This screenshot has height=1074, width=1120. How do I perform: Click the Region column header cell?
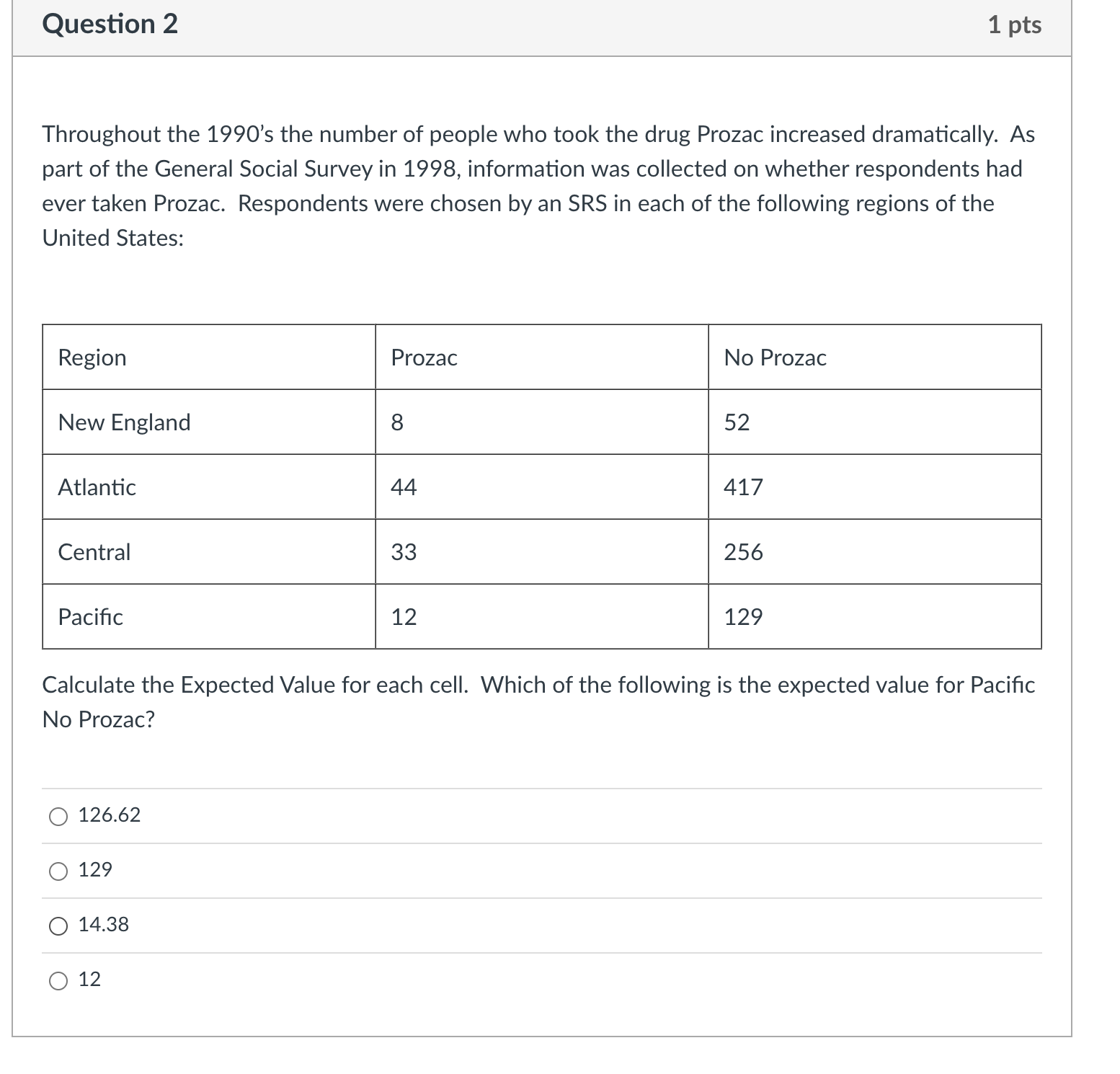pyautogui.click(x=92, y=357)
